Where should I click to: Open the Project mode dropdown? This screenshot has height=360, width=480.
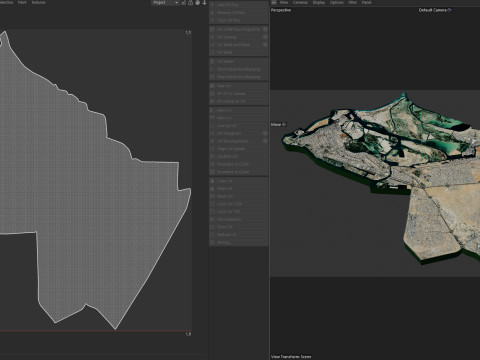pos(165,3)
